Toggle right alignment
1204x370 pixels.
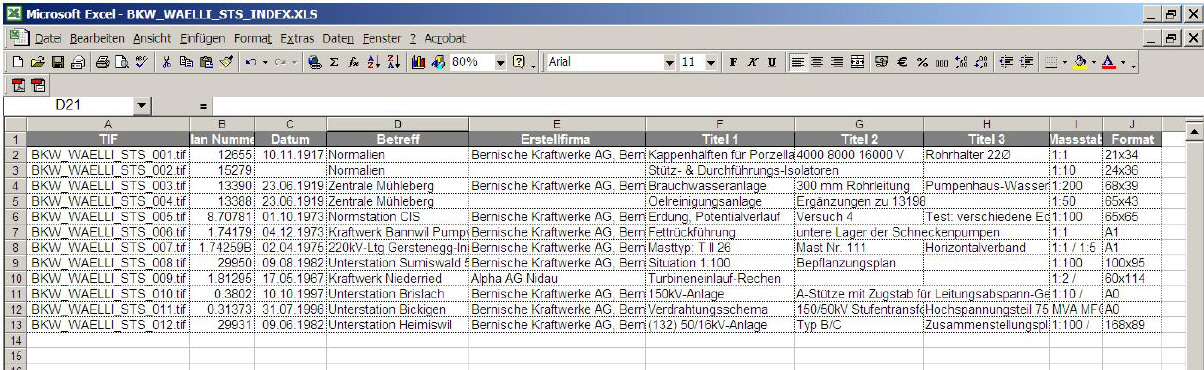coord(837,62)
